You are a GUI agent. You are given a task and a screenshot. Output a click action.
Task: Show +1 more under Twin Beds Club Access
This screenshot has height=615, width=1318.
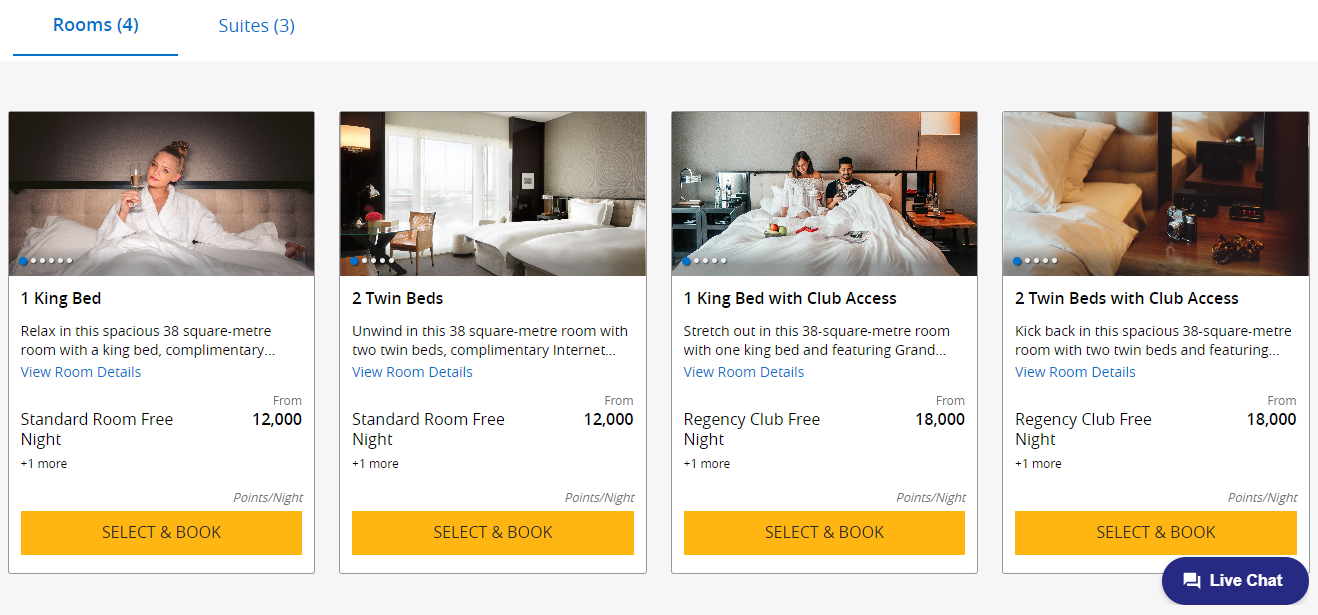(x=1038, y=464)
